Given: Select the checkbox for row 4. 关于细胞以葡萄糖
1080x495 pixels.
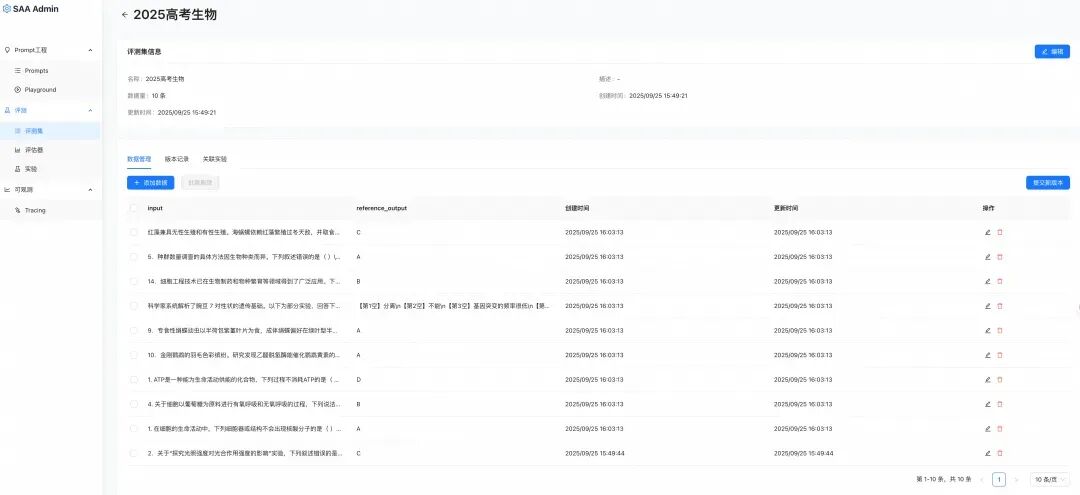Looking at the screenshot, I should click(134, 404).
